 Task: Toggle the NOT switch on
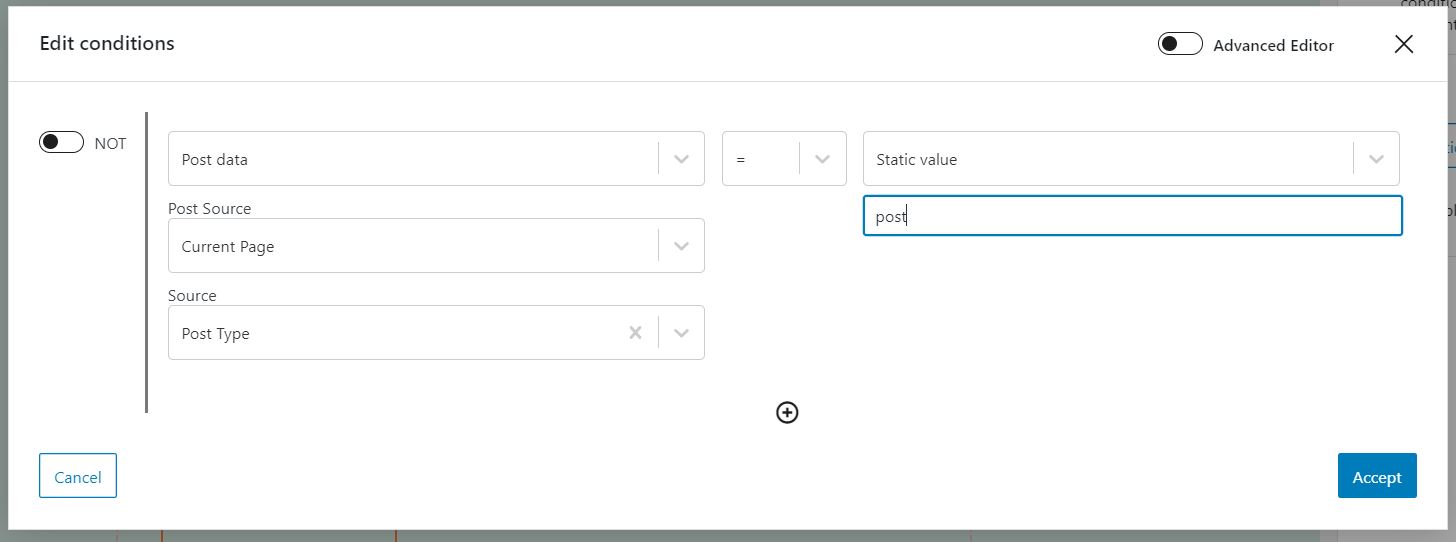pyautogui.click(x=61, y=142)
